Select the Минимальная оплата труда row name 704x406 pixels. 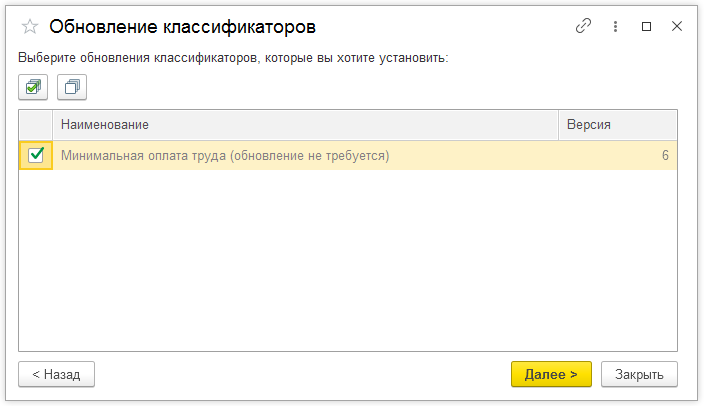[x=225, y=155]
